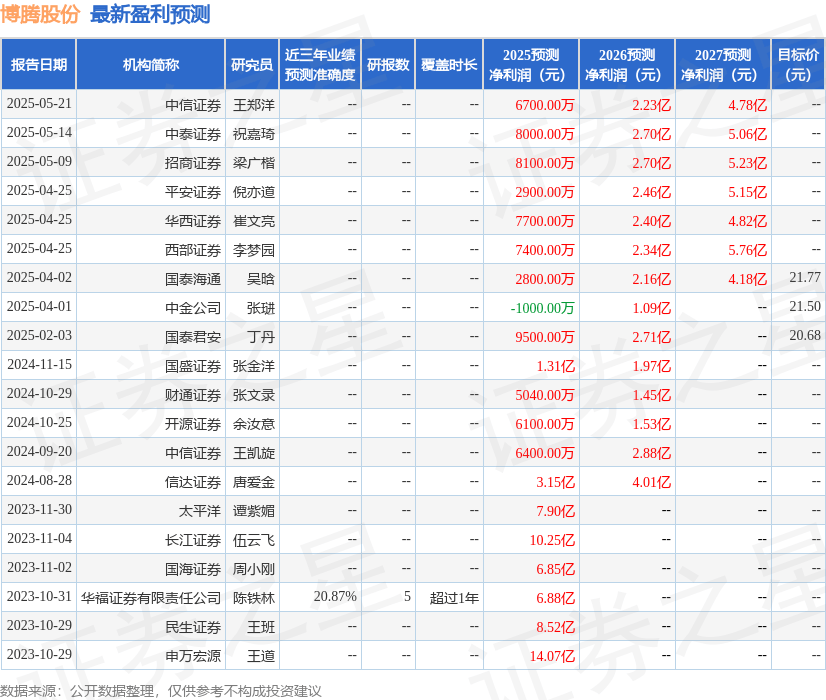Select date cell 2025-05-21
Image resolution: width=826 pixels, height=700 pixels.
coord(39,104)
